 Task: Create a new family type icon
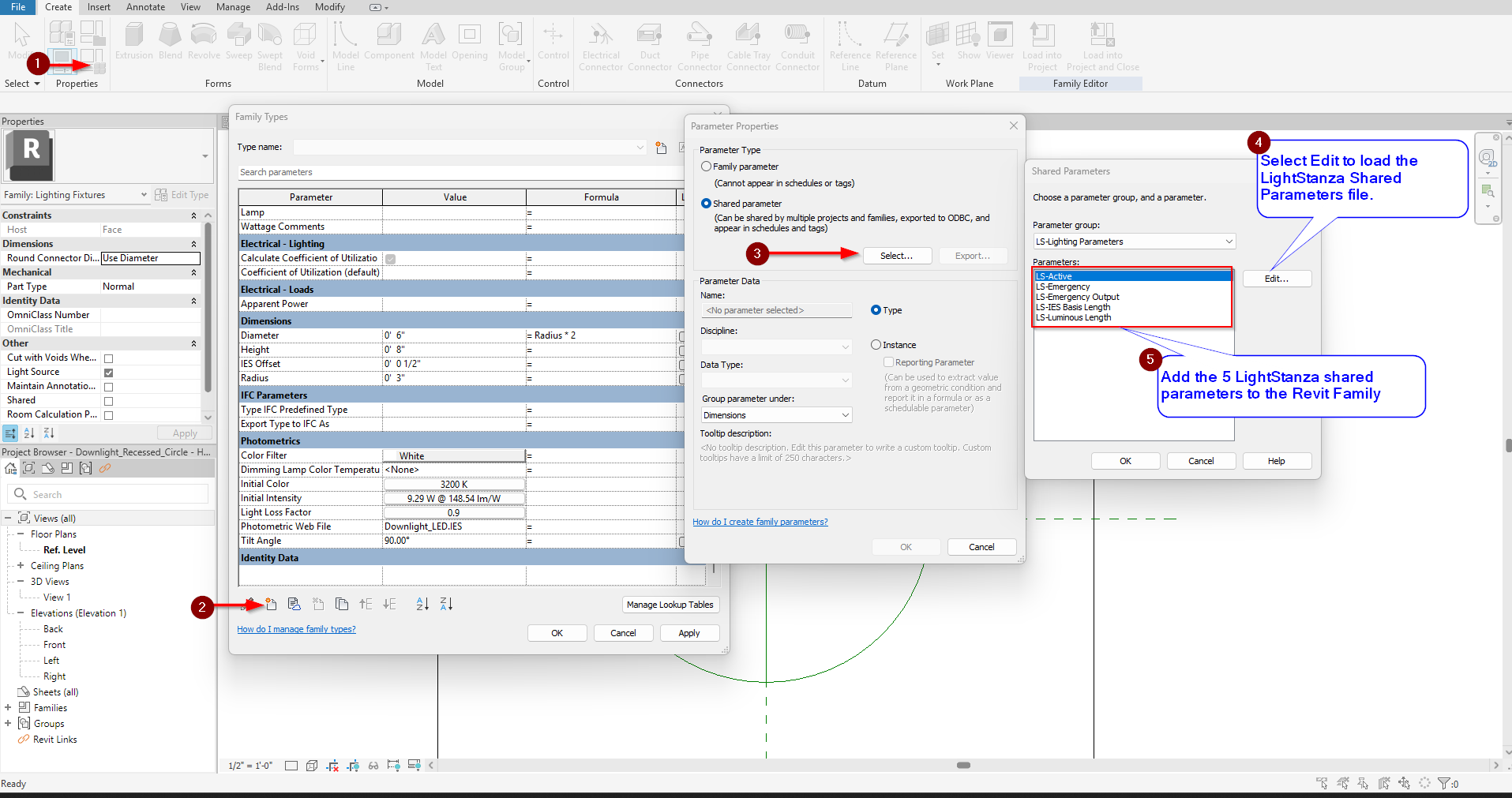[x=270, y=603]
